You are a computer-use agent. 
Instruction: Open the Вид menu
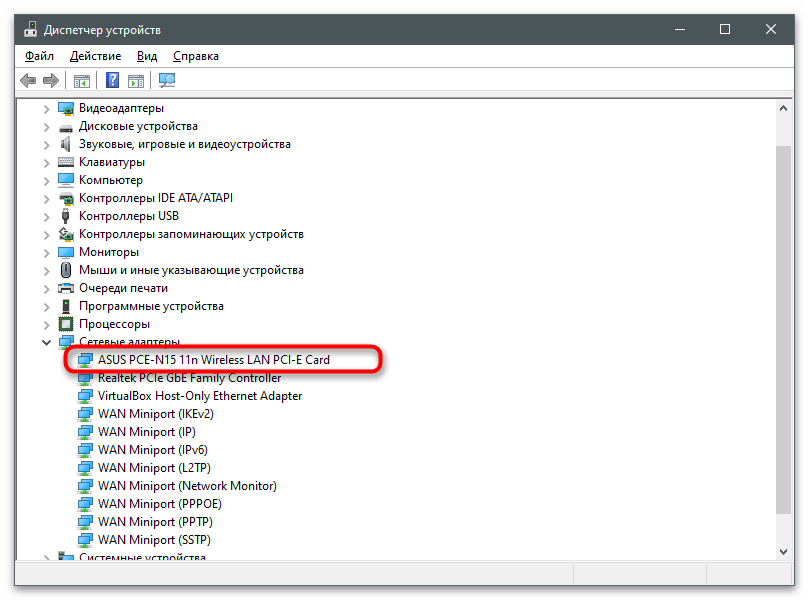pos(147,56)
